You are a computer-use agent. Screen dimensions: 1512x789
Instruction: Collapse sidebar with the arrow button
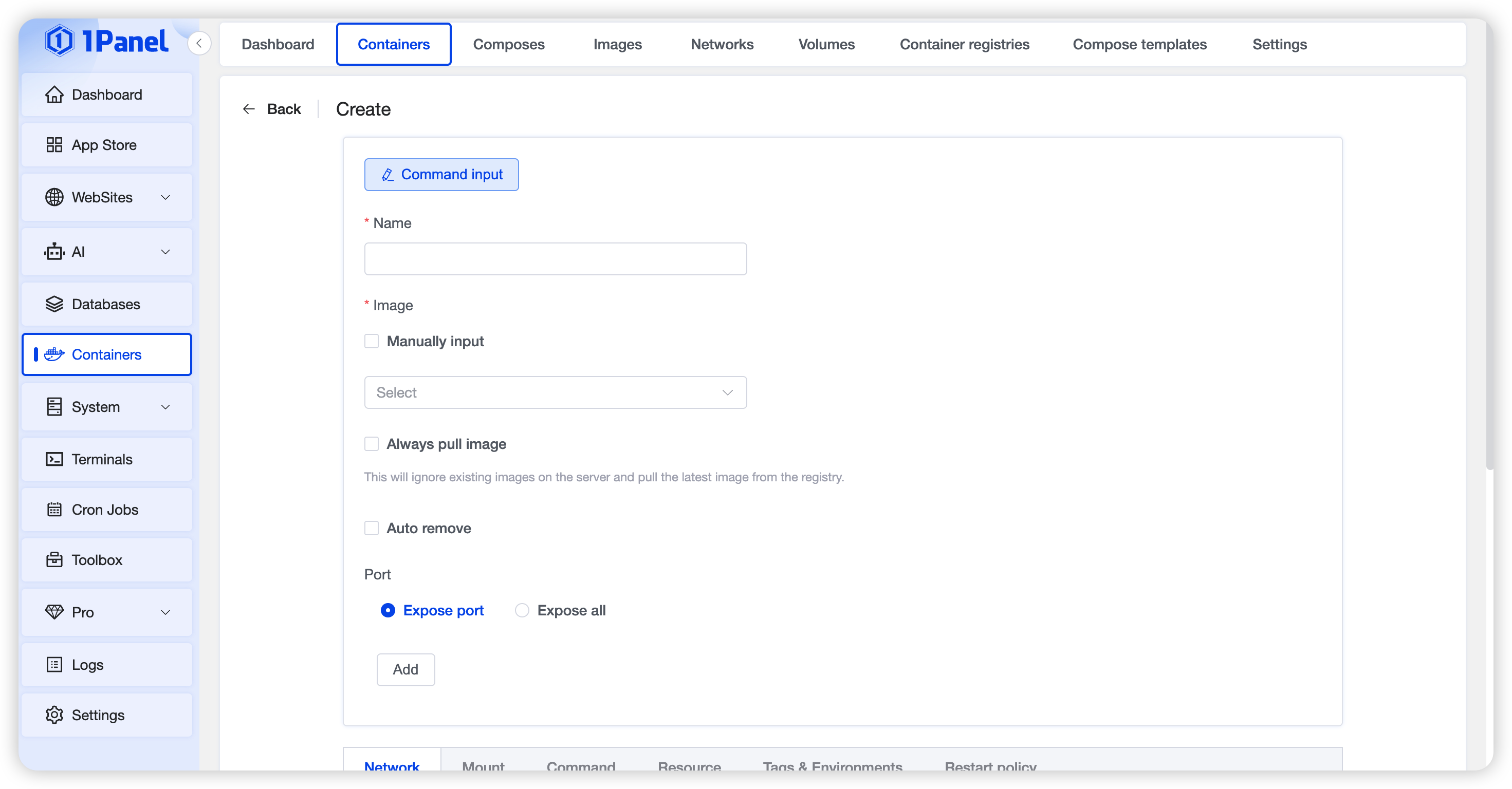pyautogui.click(x=199, y=44)
